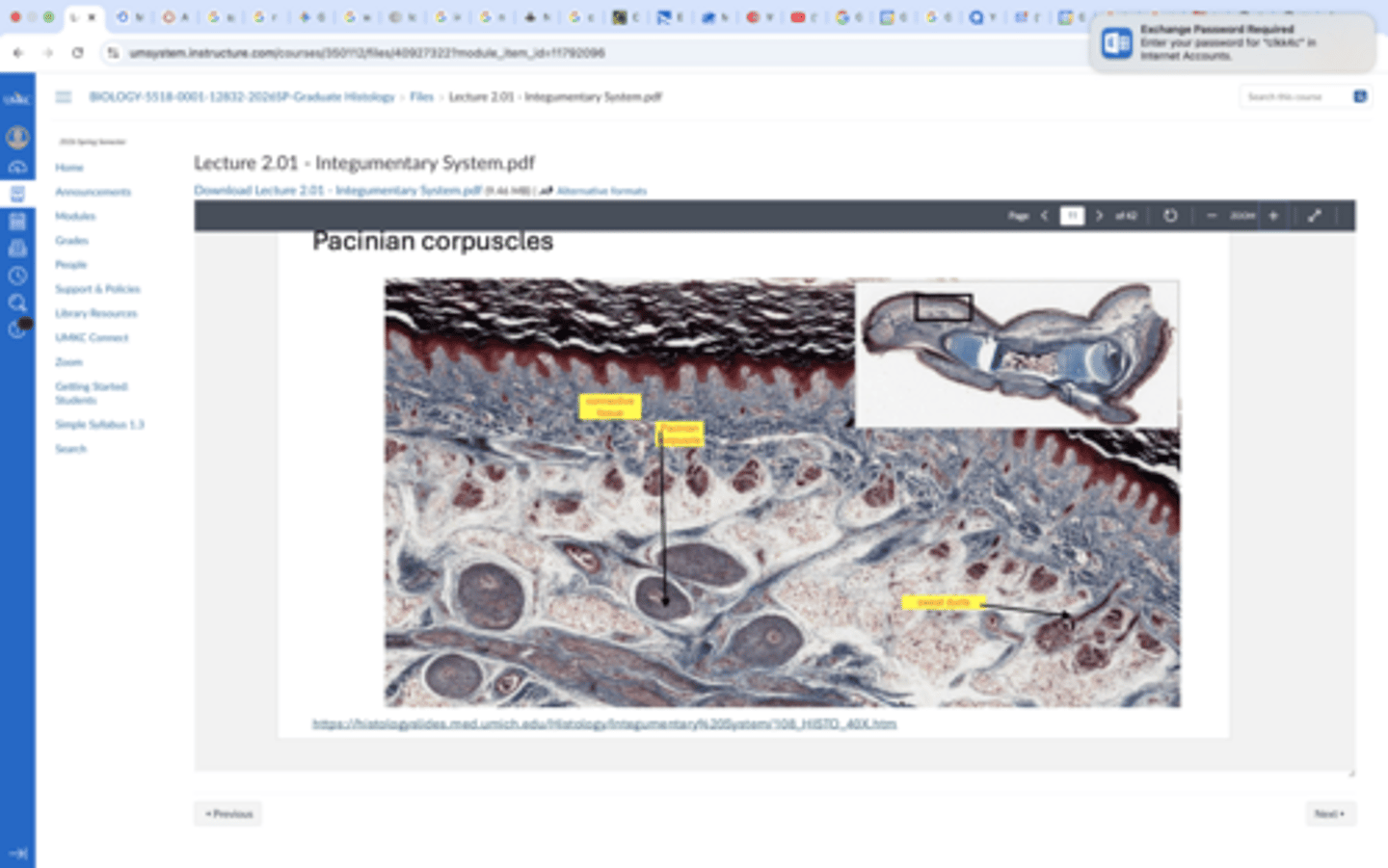1388x868 pixels.
Task: Open UMKC Connect in the course menu
Action: tap(92, 337)
